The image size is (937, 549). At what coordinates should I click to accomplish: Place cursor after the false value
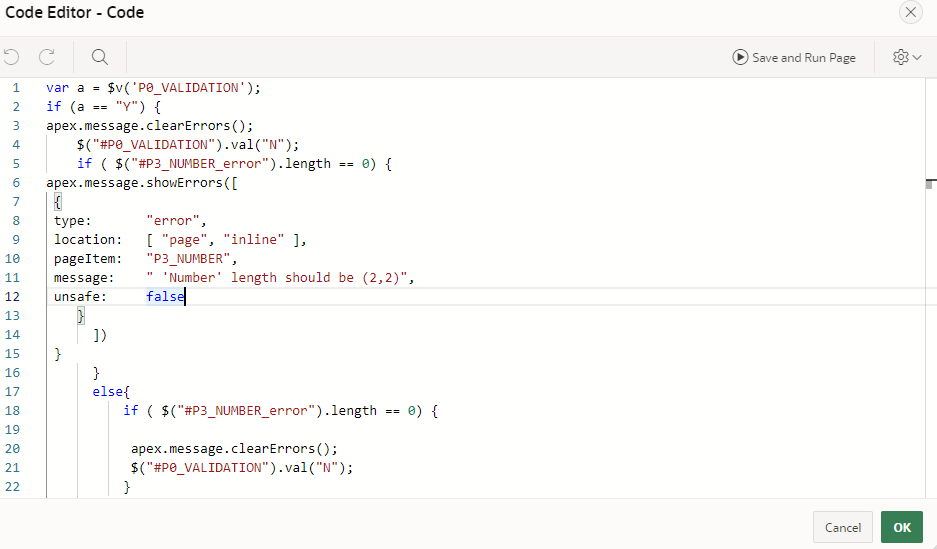(186, 296)
